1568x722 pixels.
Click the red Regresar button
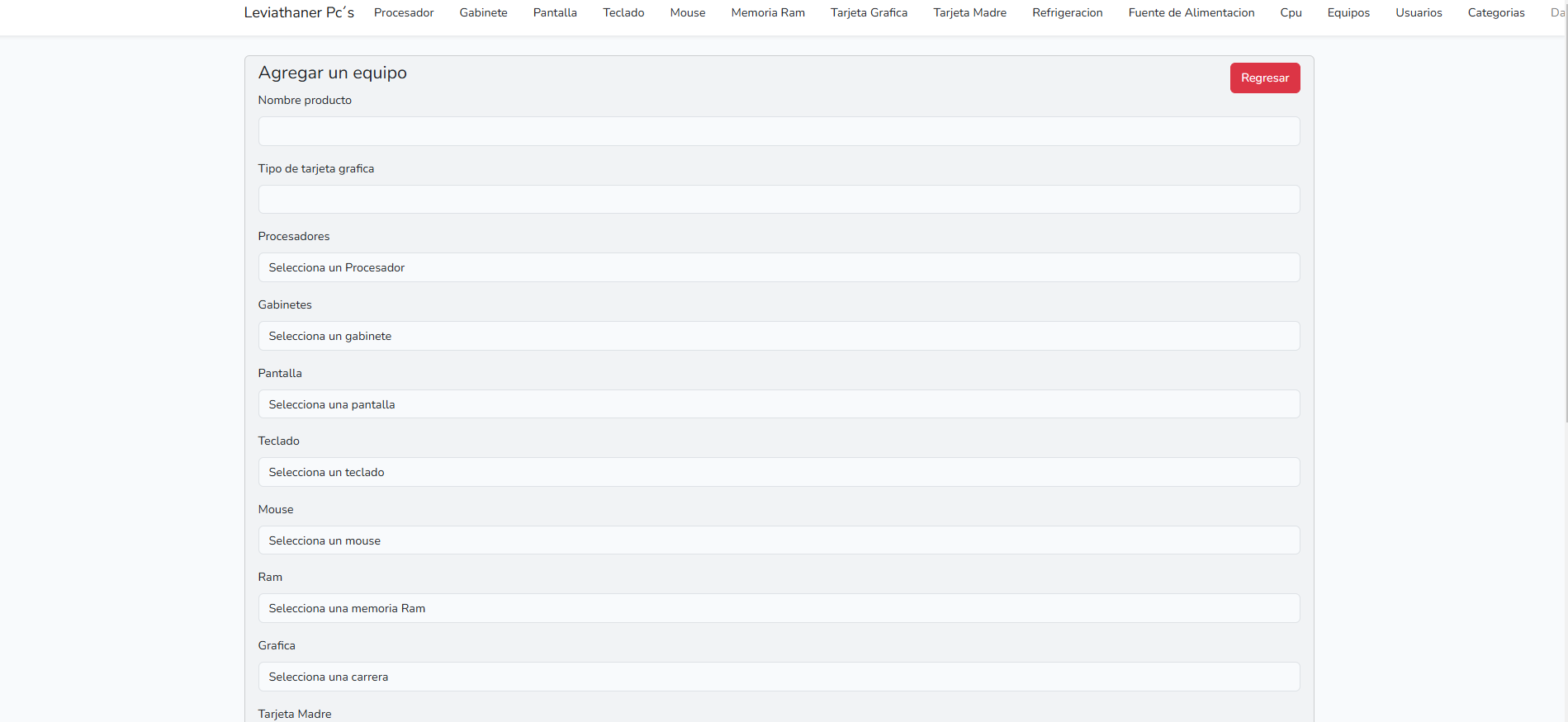(1265, 78)
